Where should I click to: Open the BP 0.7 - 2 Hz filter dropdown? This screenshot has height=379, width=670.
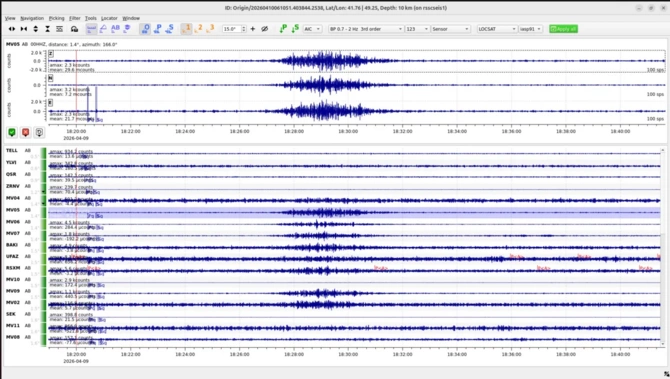[x=366, y=29]
